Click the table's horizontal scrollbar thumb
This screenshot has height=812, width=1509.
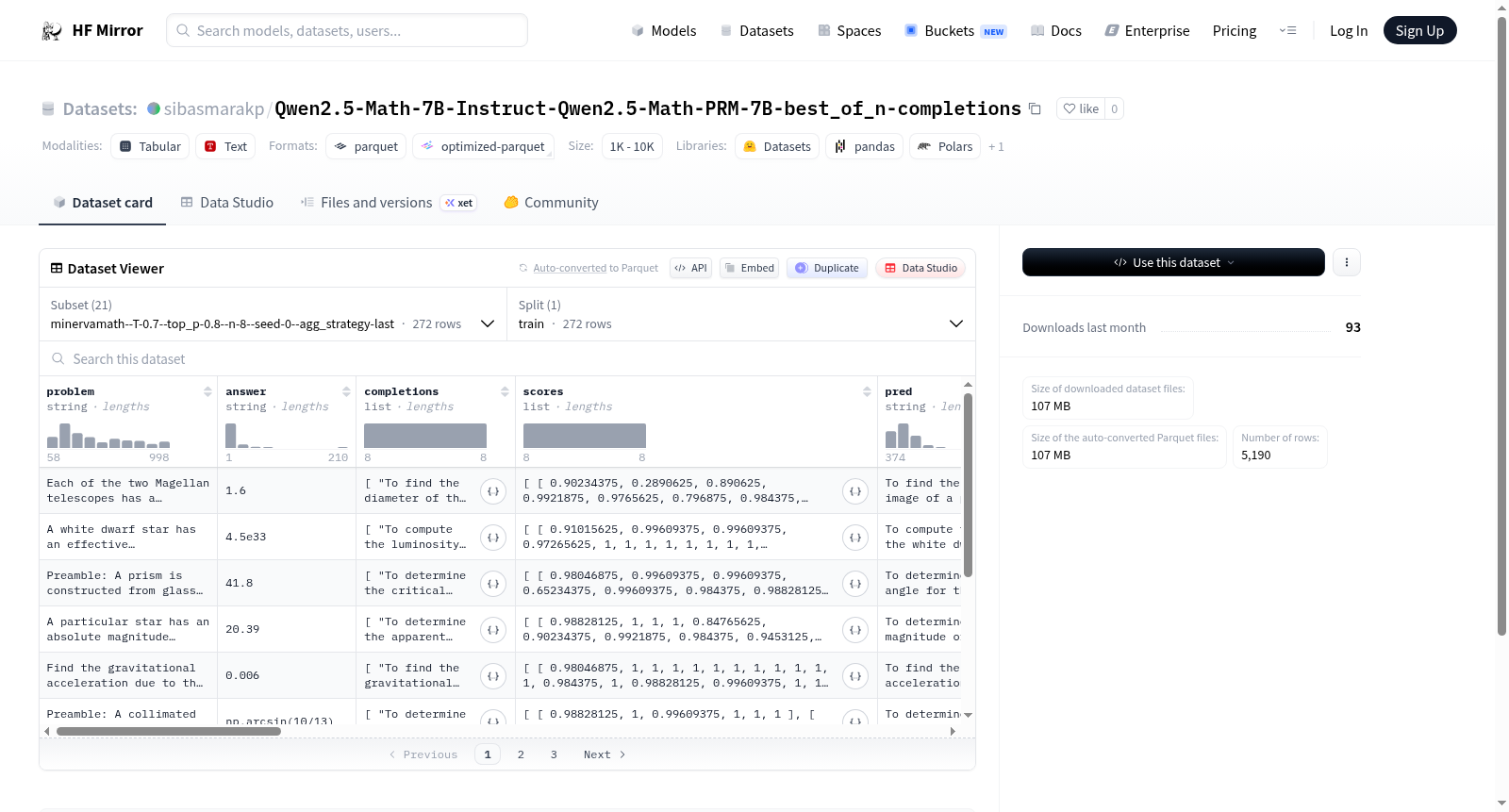169,731
